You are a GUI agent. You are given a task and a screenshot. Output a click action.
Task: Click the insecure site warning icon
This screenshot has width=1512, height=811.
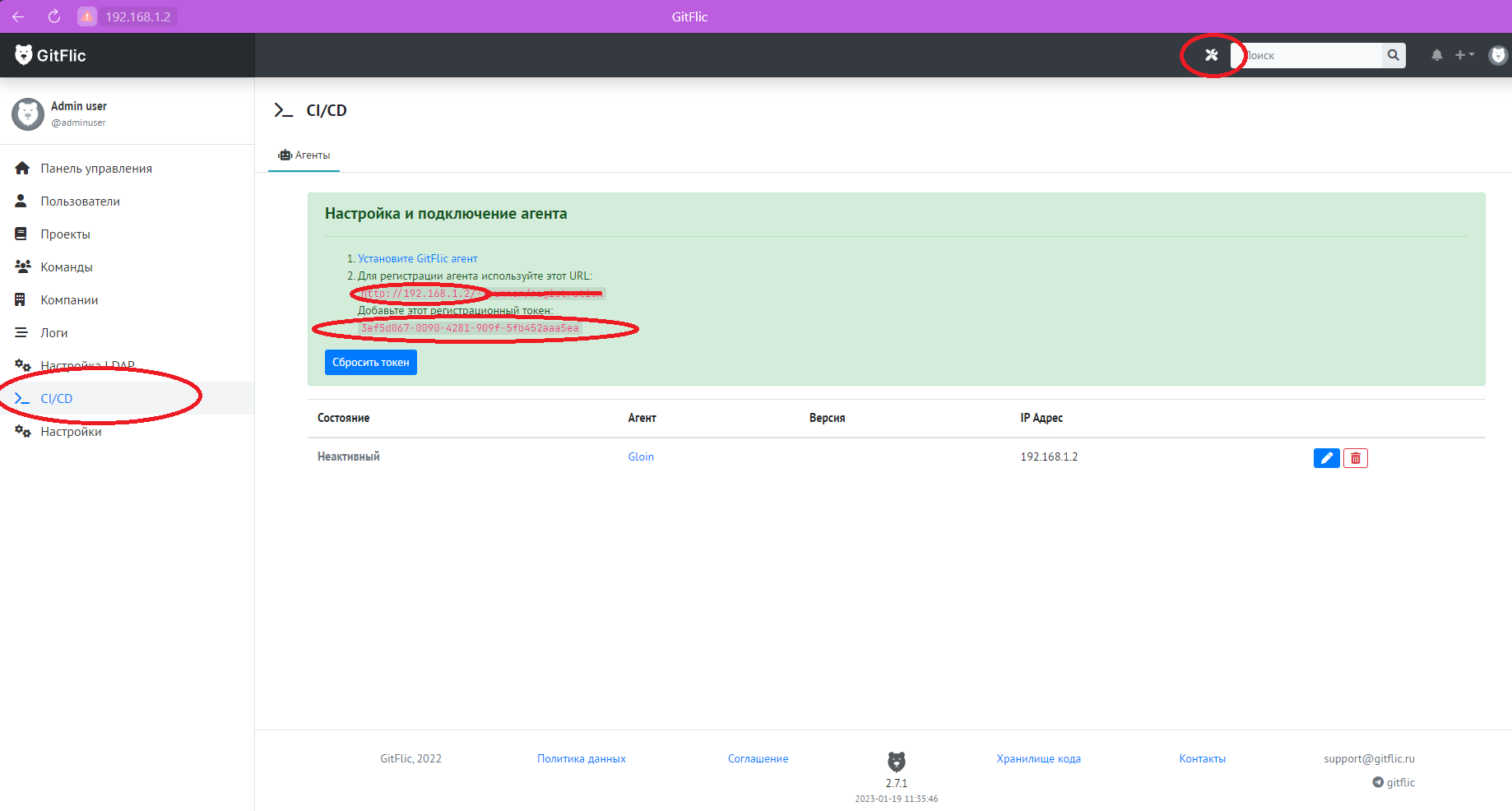point(87,16)
